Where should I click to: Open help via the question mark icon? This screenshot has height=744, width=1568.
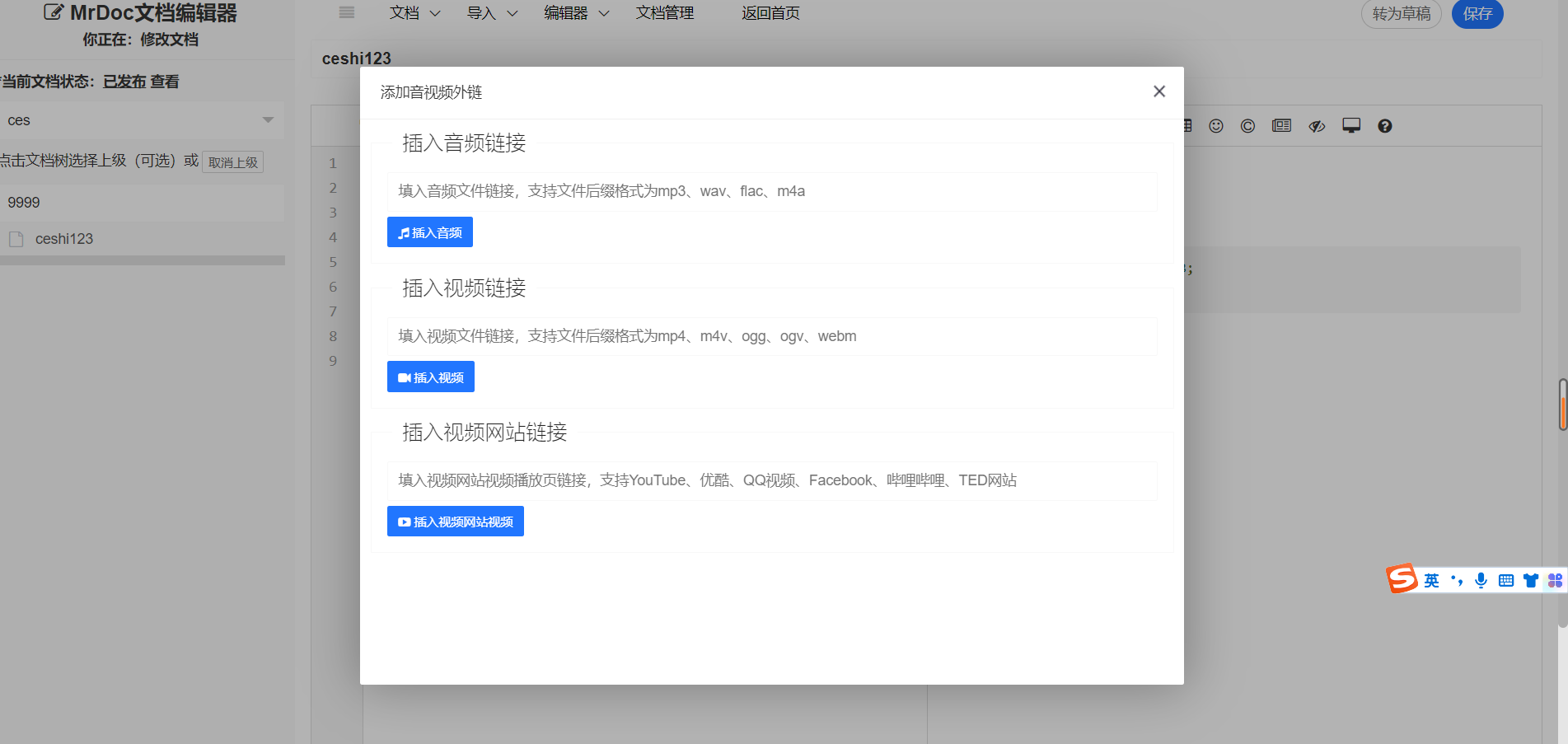click(1385, 126)
